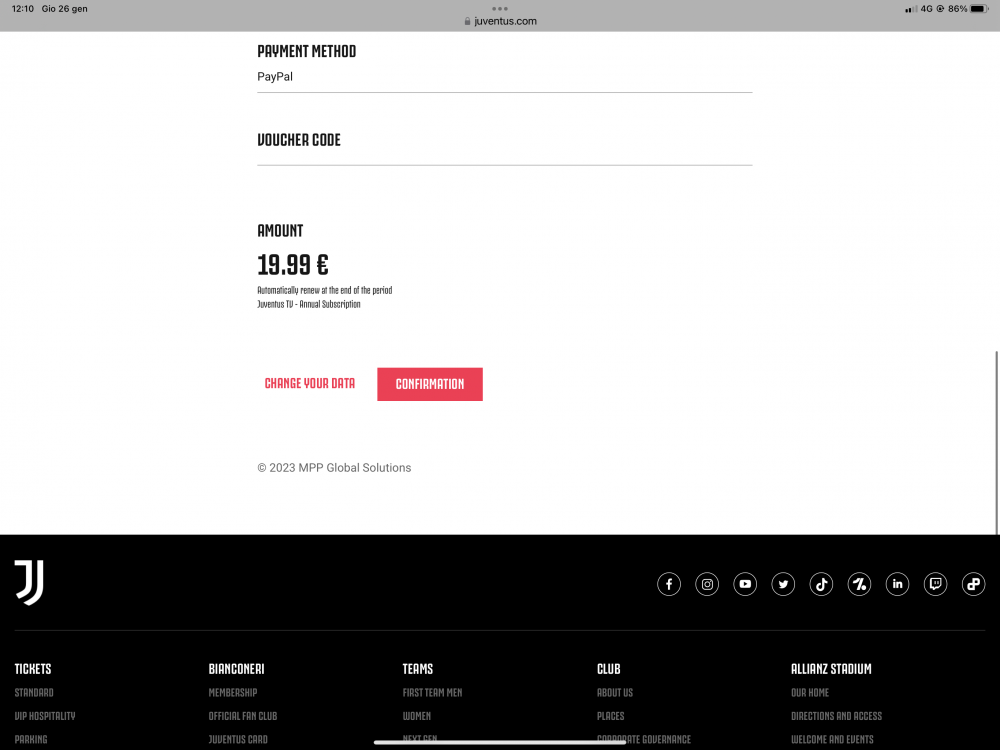Image resolution: width=1000 pixels, height=750 pixels.
Task: Open the Juventus TikTok icon
Action: pos(821,584)
